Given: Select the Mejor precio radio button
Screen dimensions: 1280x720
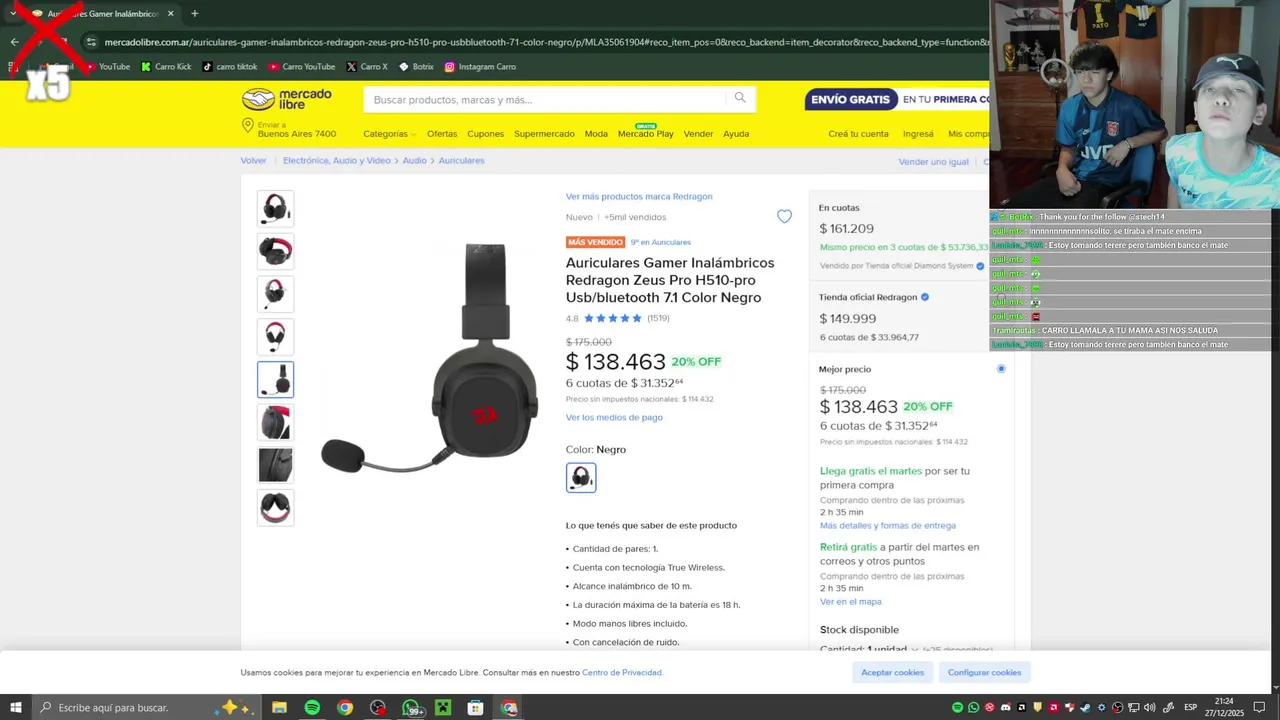Looking at the screenshot, I should coord(1001,369).
